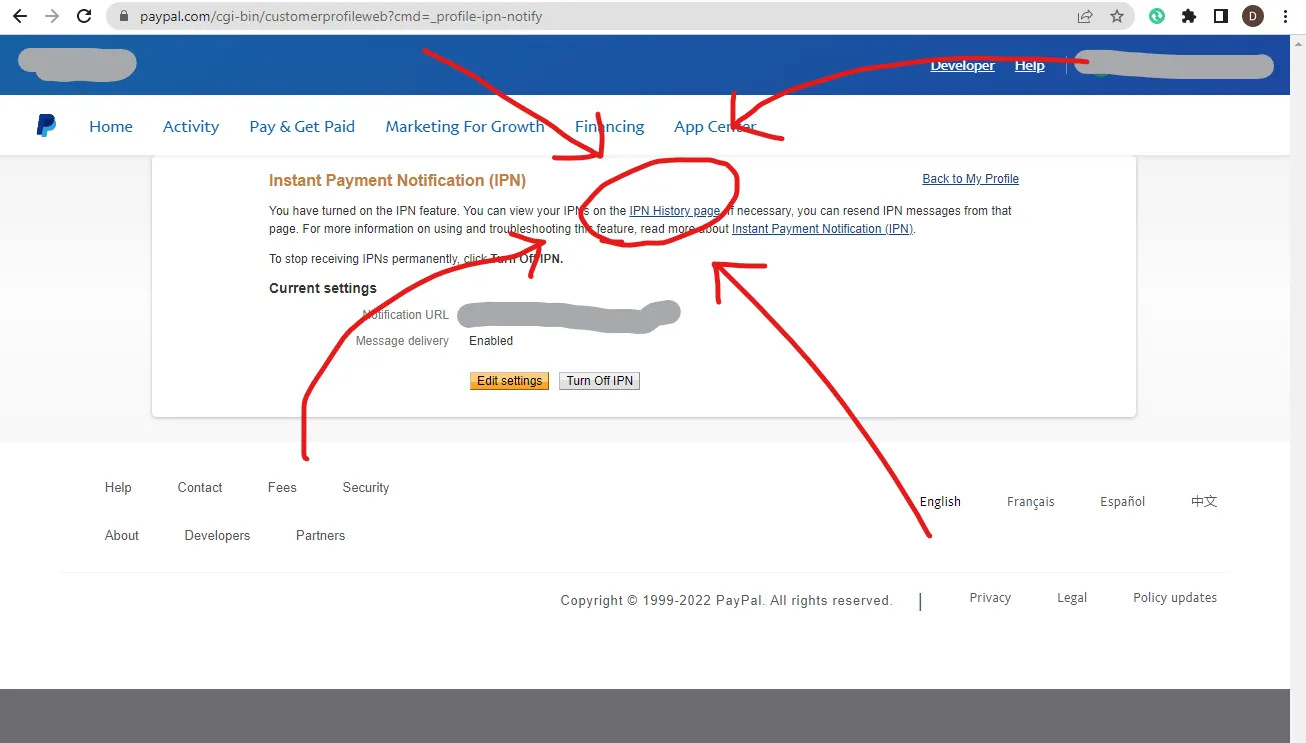Click the PayPal logo
The image size is (1306, 743).
[46, 125]
